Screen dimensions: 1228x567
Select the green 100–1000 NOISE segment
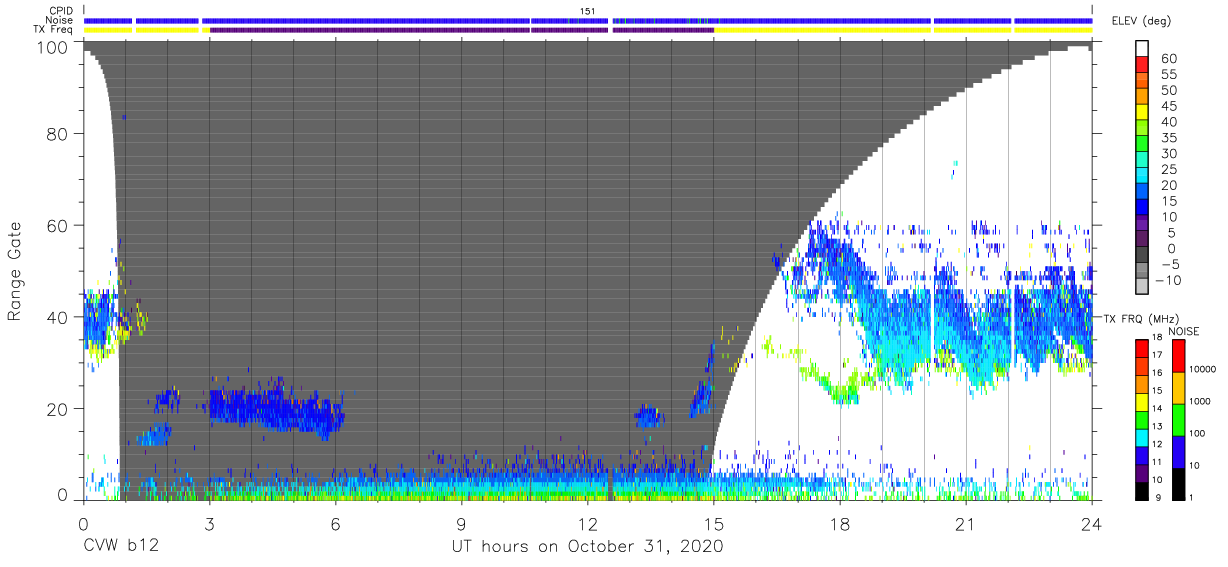tap(1180, 419)
